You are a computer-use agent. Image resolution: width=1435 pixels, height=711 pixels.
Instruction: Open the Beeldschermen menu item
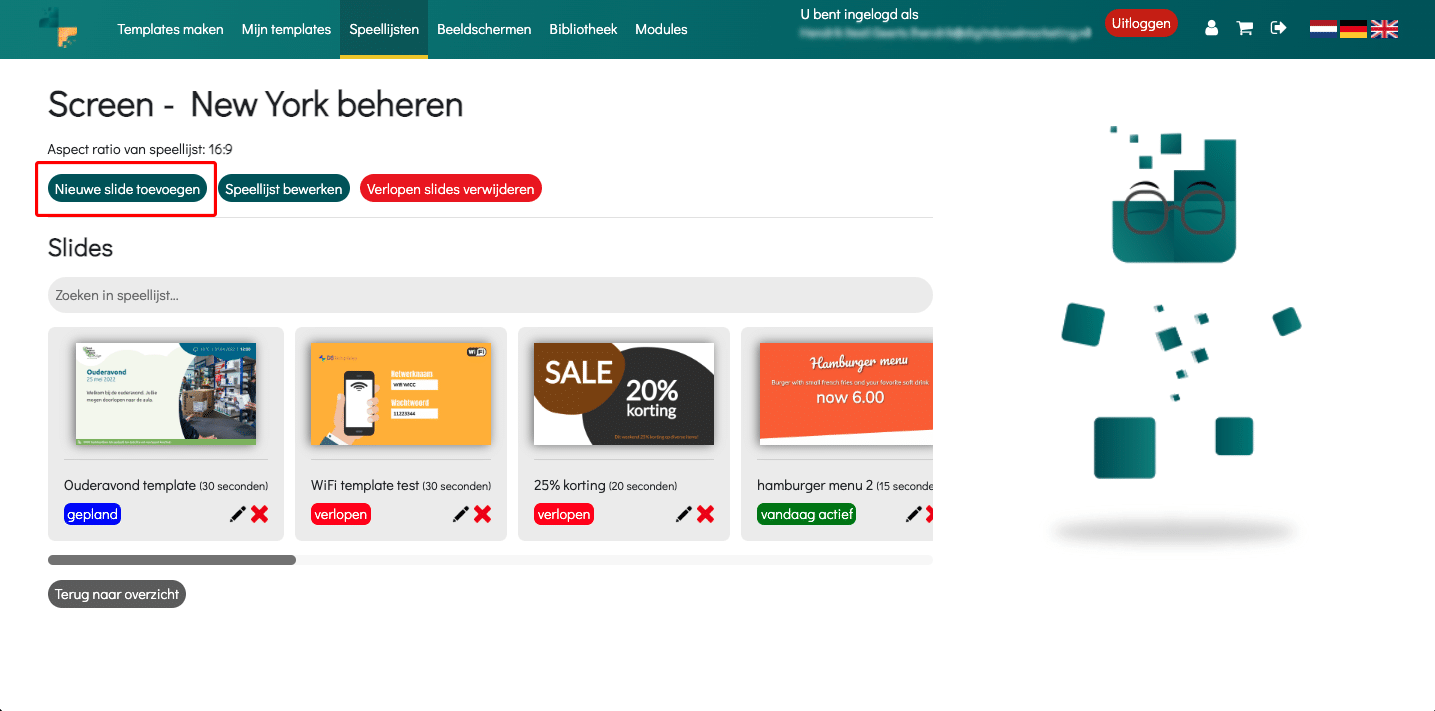coord(484,29)
